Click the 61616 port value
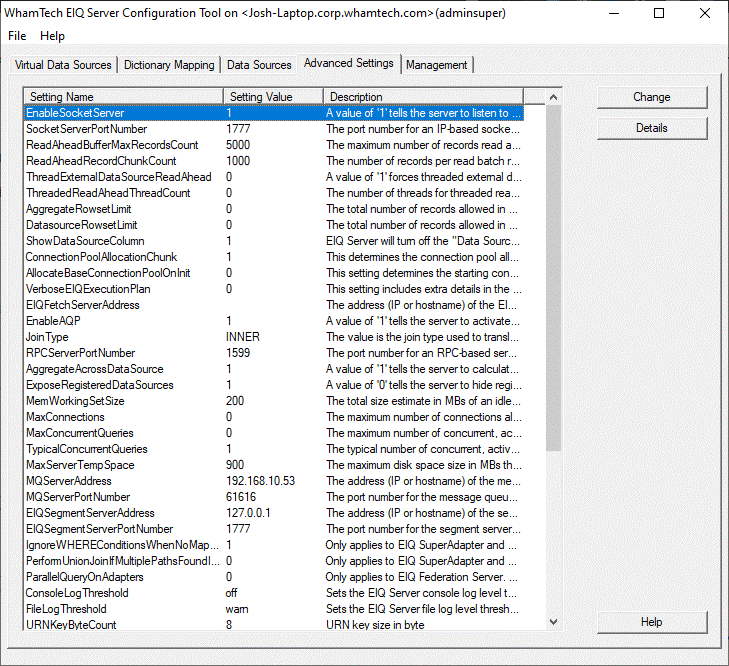 click(241, 497)
